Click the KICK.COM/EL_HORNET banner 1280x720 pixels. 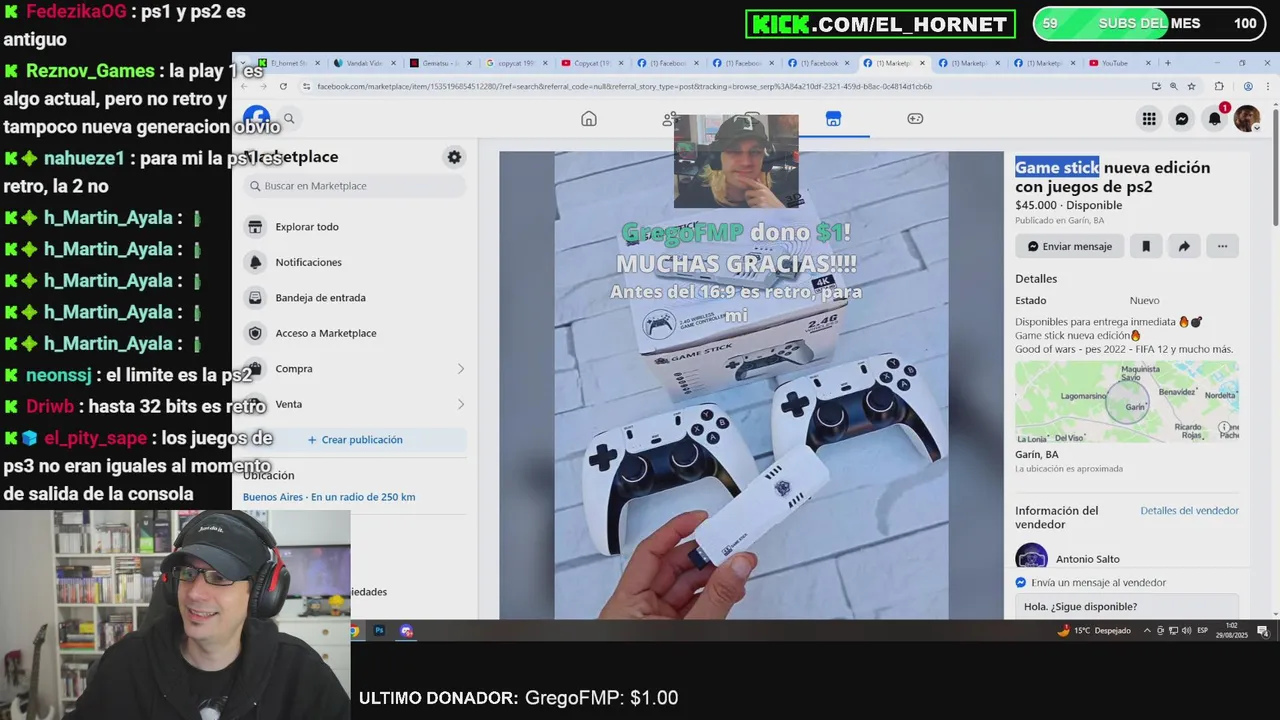(x=880, y=24)
